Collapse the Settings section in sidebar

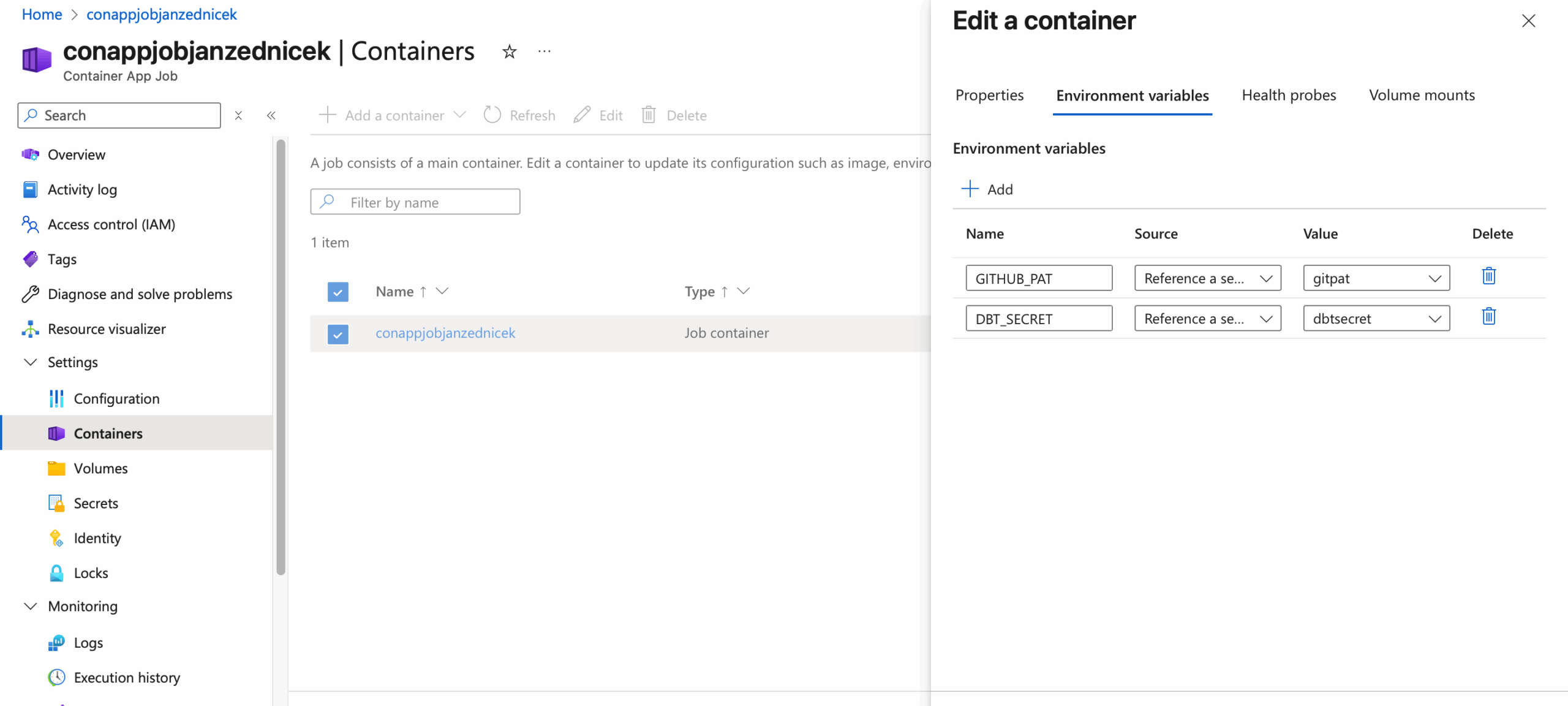click(x=30, y=362)
